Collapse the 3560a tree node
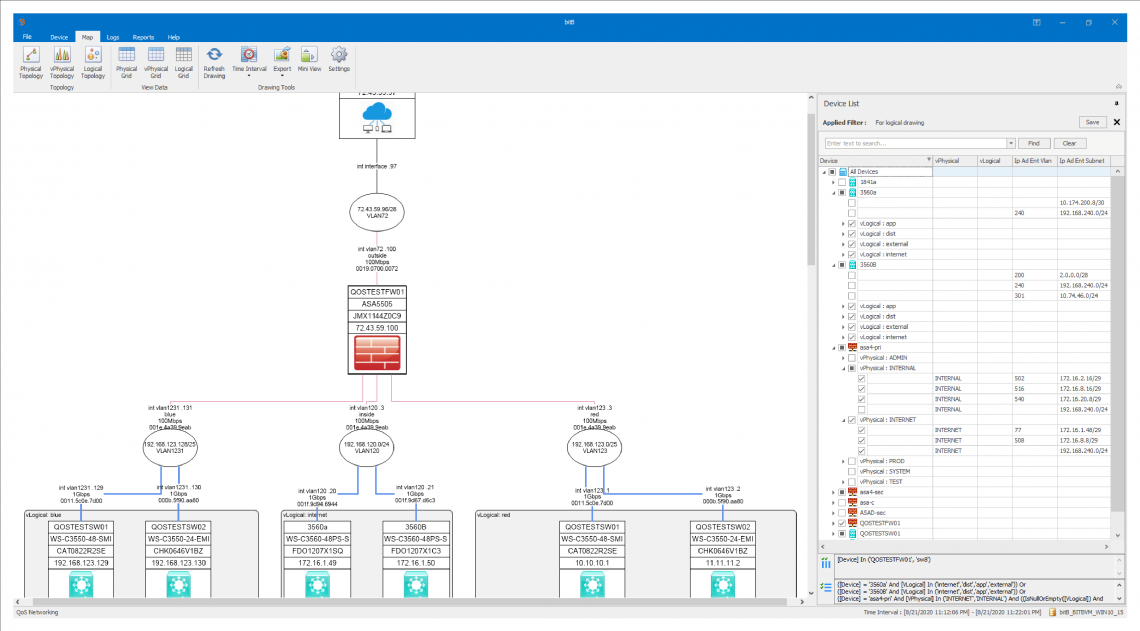This screenshot has width=1140, height=631. 833,193
